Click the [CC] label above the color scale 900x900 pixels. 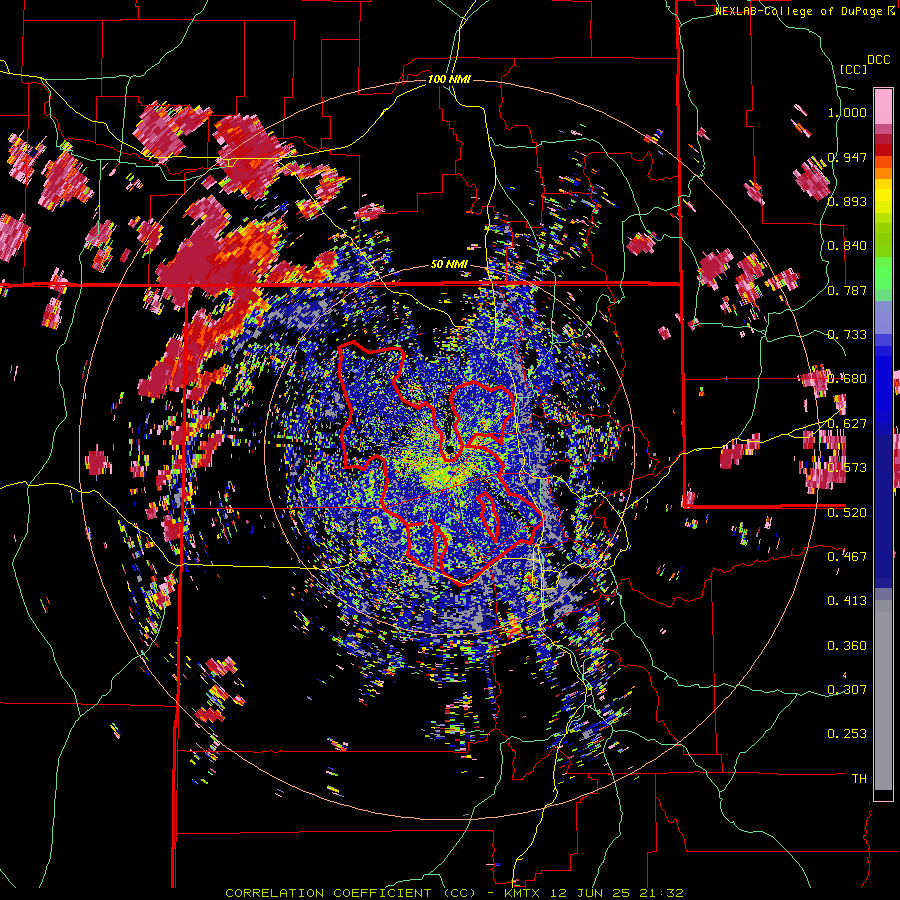pos(852,69)
